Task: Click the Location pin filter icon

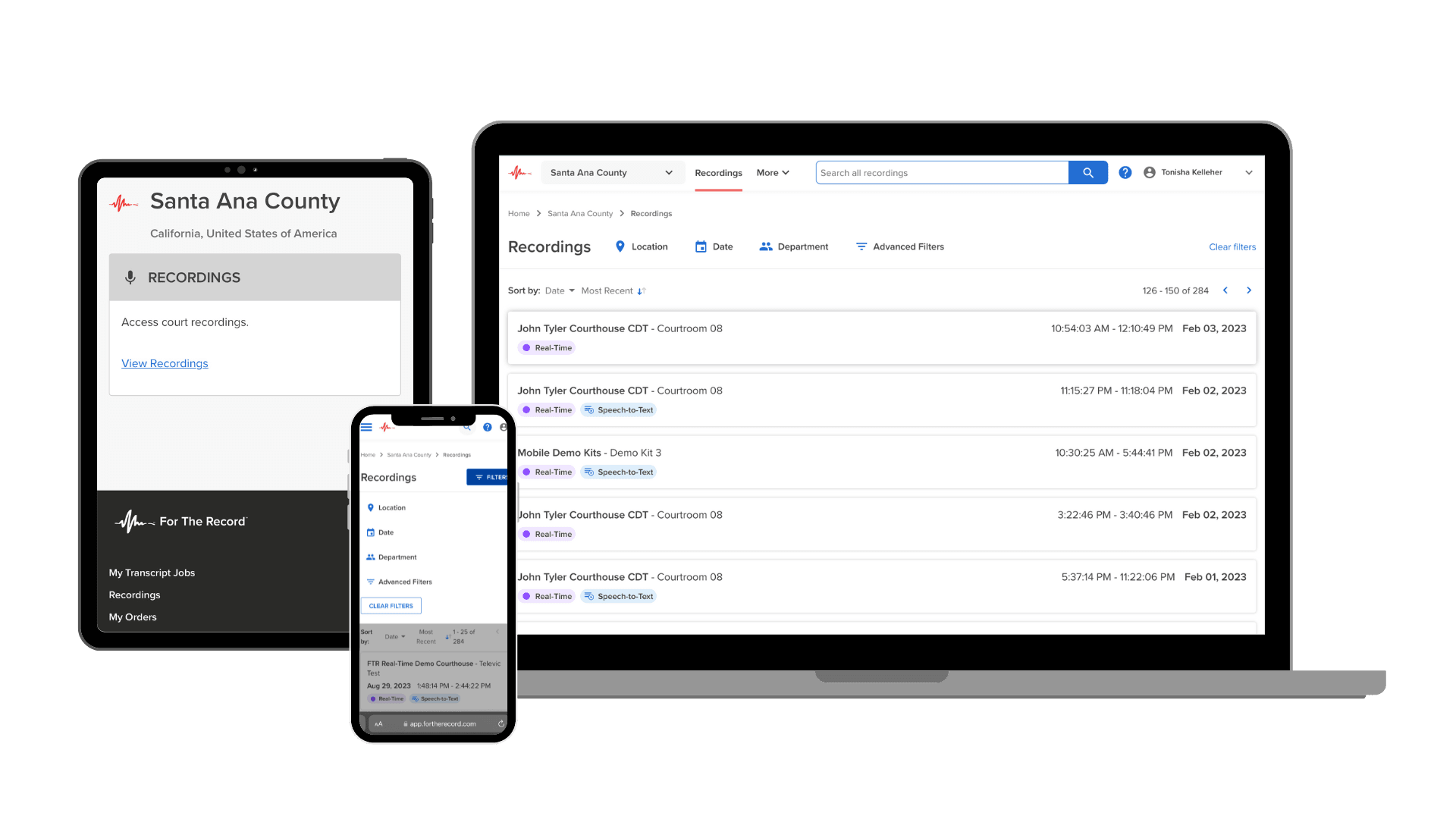Action: click(620, 246)
